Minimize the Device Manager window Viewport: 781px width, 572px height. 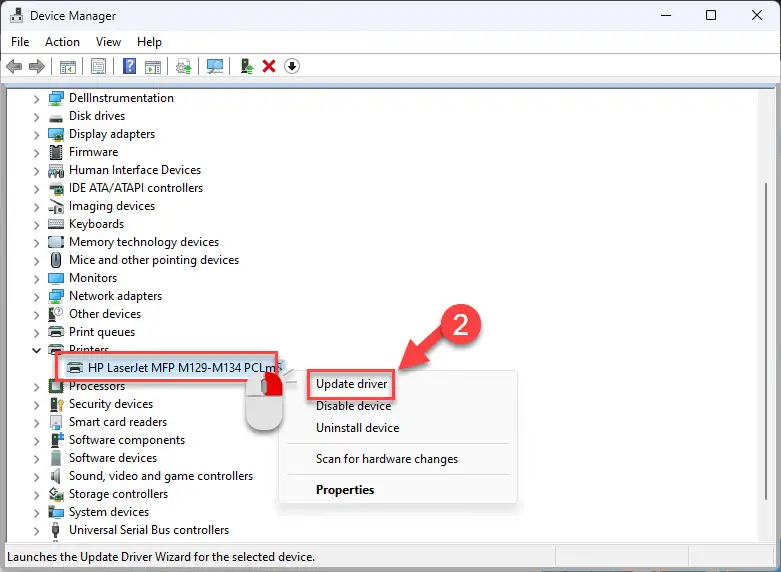tap(665, 15)
